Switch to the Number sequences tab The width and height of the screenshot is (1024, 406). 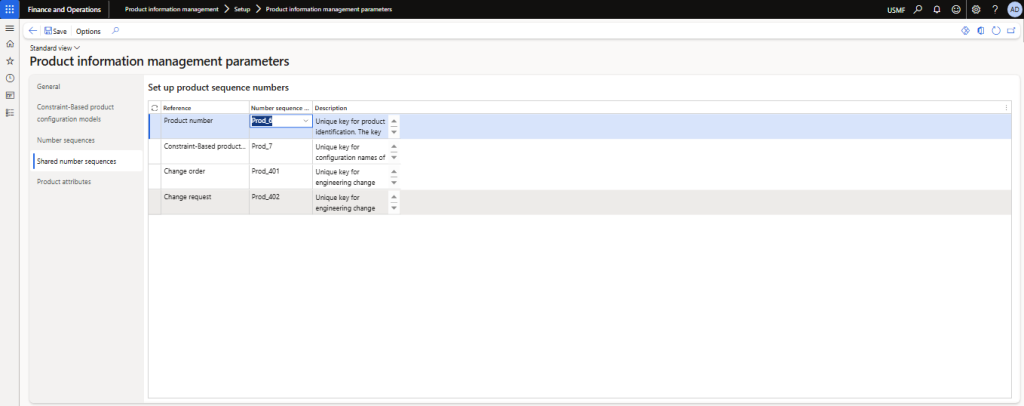pyautogui.click(x=66, y=140)
